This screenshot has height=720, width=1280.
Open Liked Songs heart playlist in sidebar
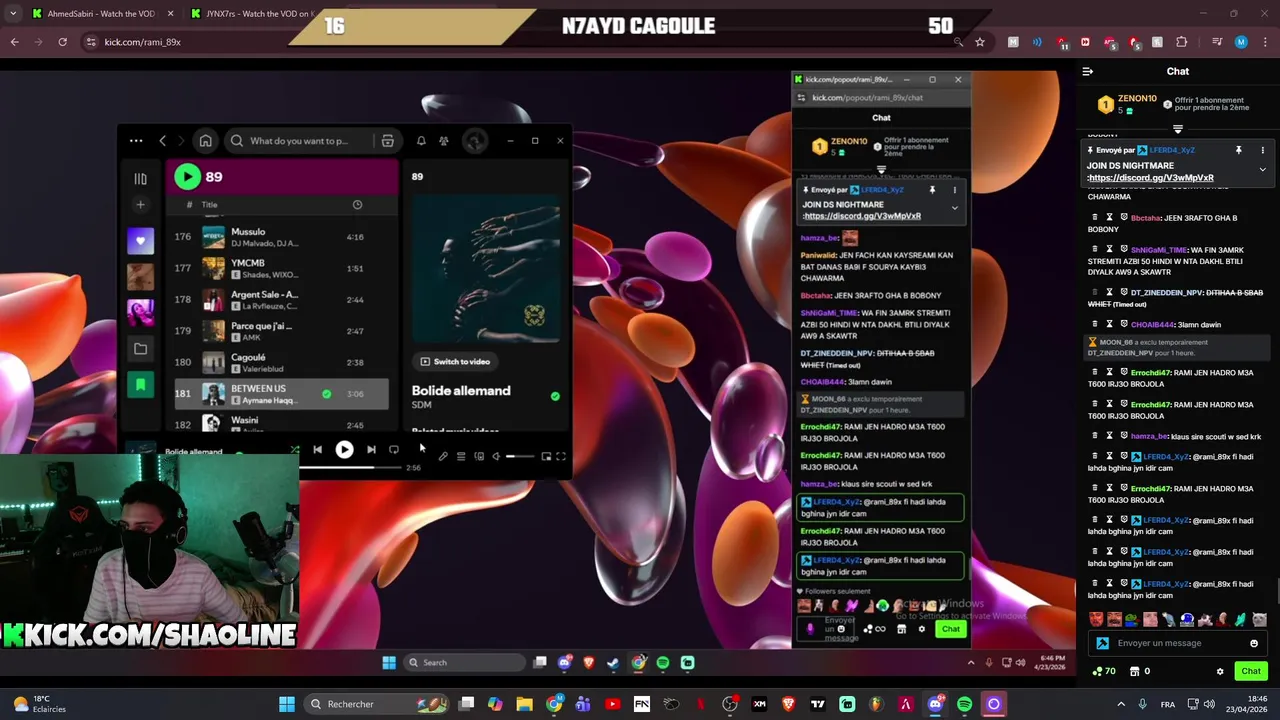[140, 240]
